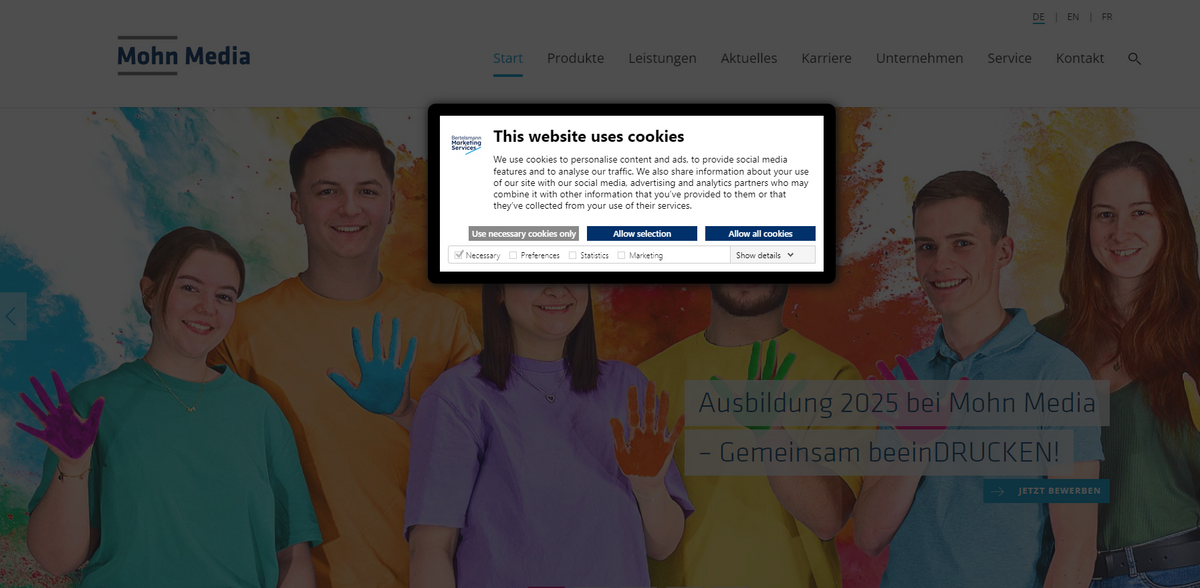Expand Show details in cookie dialog
Screen dimensions: 1200x588
coord(765,255)
